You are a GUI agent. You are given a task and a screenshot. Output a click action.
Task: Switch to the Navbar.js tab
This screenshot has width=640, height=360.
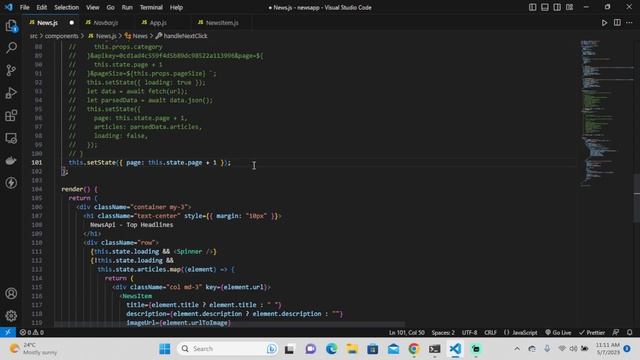[x=105, y=23]
